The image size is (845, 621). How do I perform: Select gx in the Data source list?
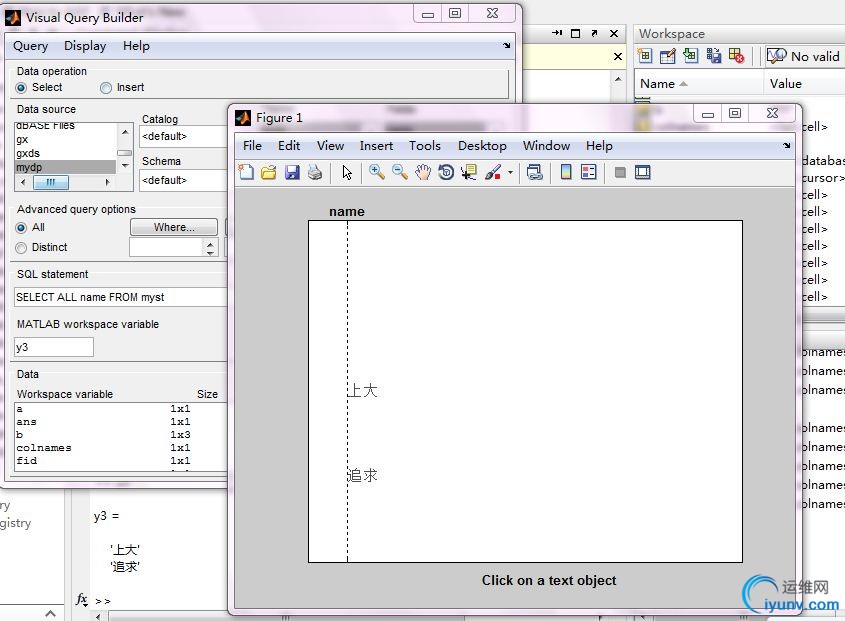65,140
